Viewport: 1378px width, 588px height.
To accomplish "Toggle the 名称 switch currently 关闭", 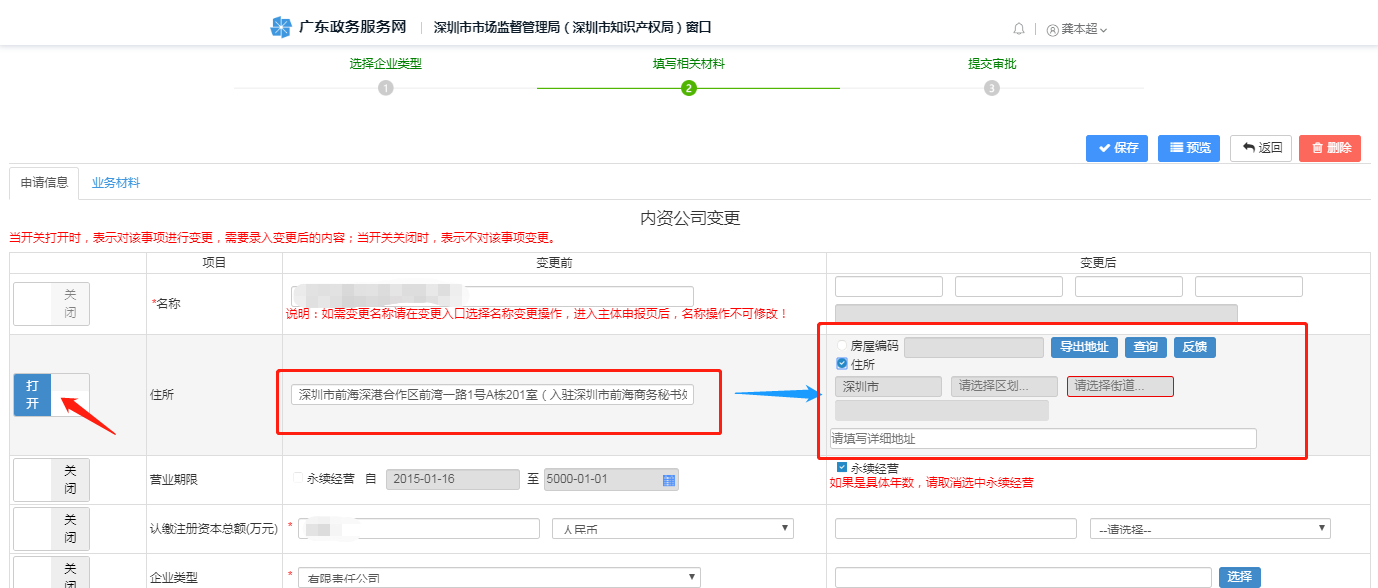I will [51, 303].
